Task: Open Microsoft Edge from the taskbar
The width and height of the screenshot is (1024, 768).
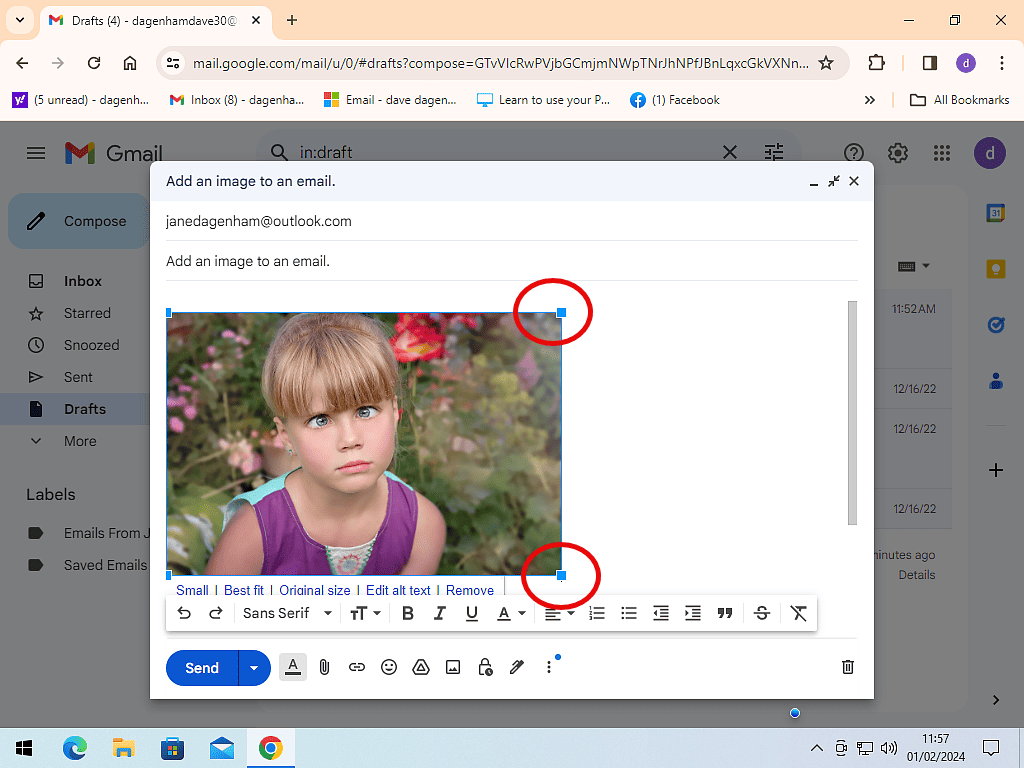Action: pos(75,748)
